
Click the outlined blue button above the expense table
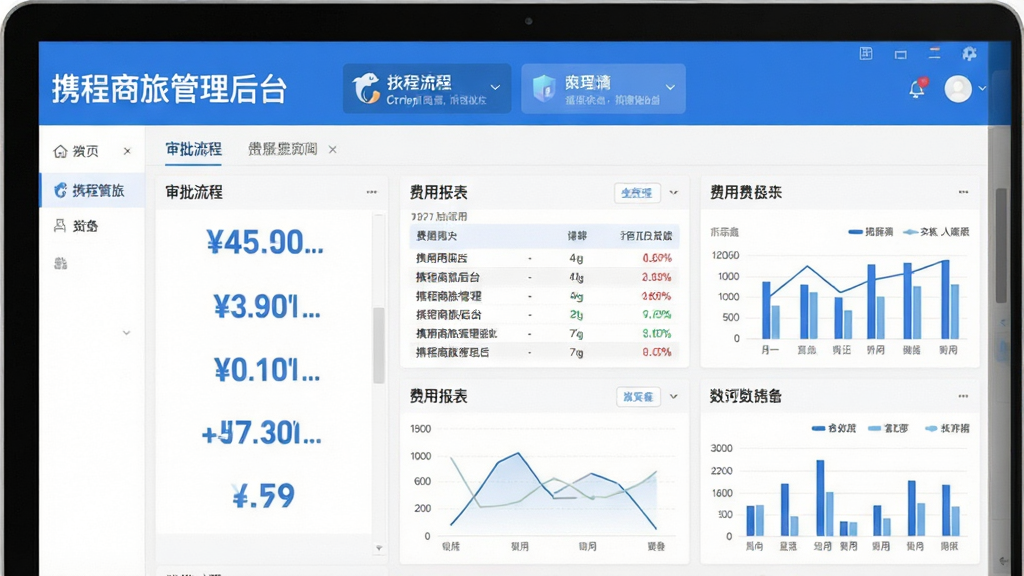637,193
